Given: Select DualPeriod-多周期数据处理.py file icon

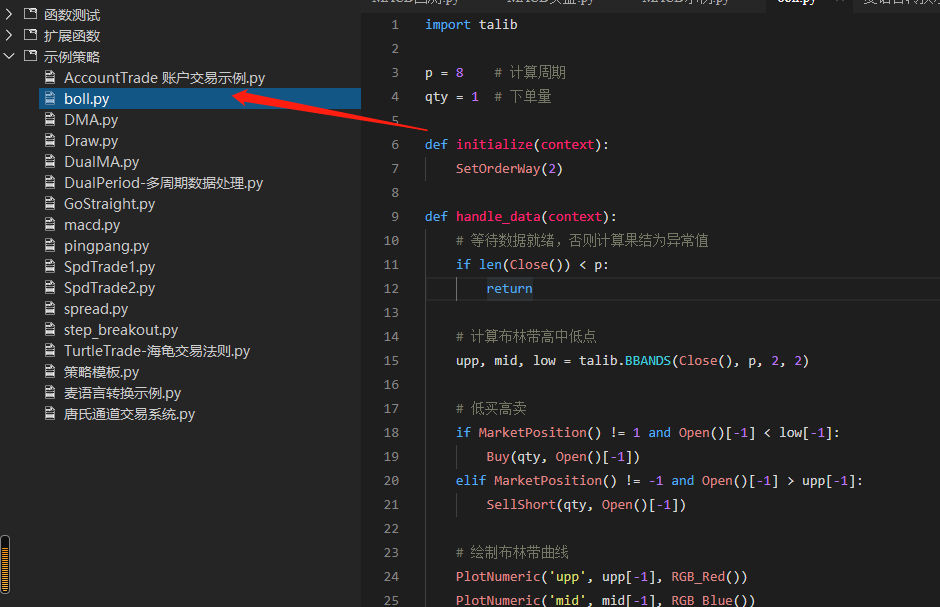Looking at the screenshot, I should [x=50, y=182].
